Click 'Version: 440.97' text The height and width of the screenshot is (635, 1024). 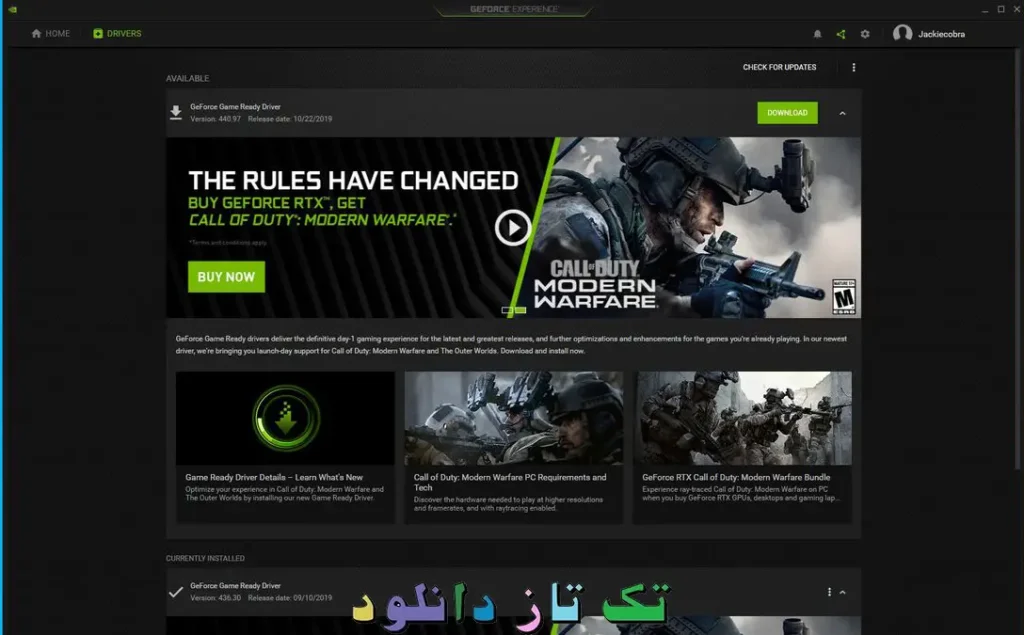click(x=216, y=119)
